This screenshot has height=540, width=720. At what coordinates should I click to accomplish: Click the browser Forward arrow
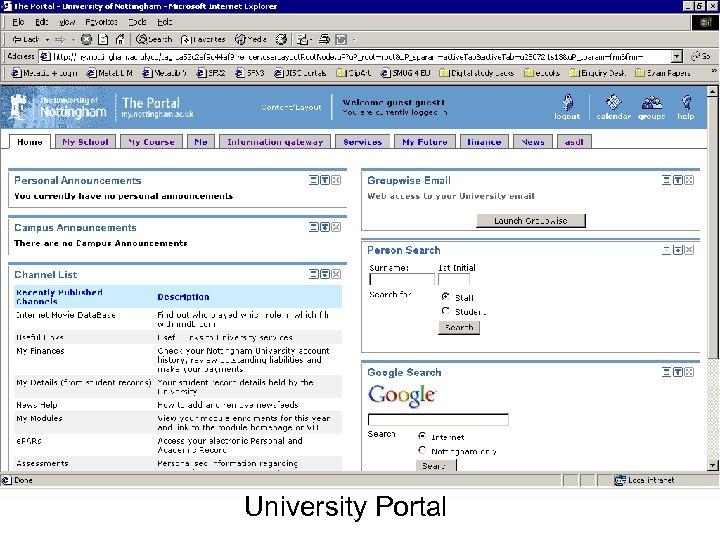[x=60, y=39]
